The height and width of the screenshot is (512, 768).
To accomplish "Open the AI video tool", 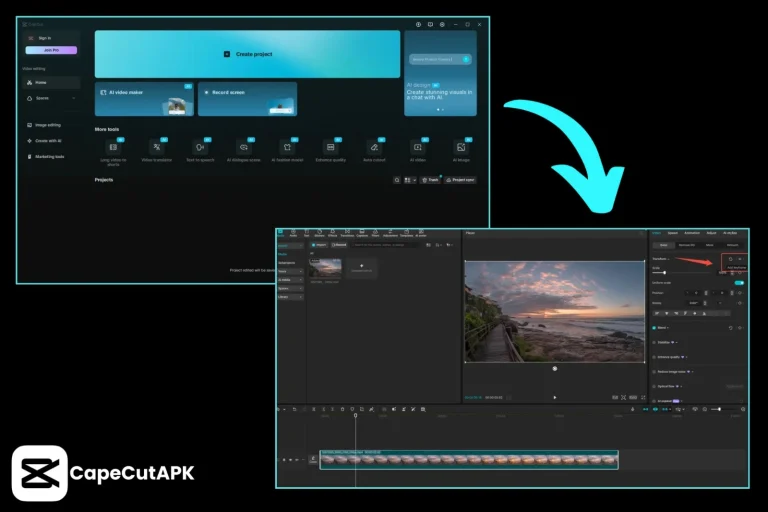I will tap(418, 150).
